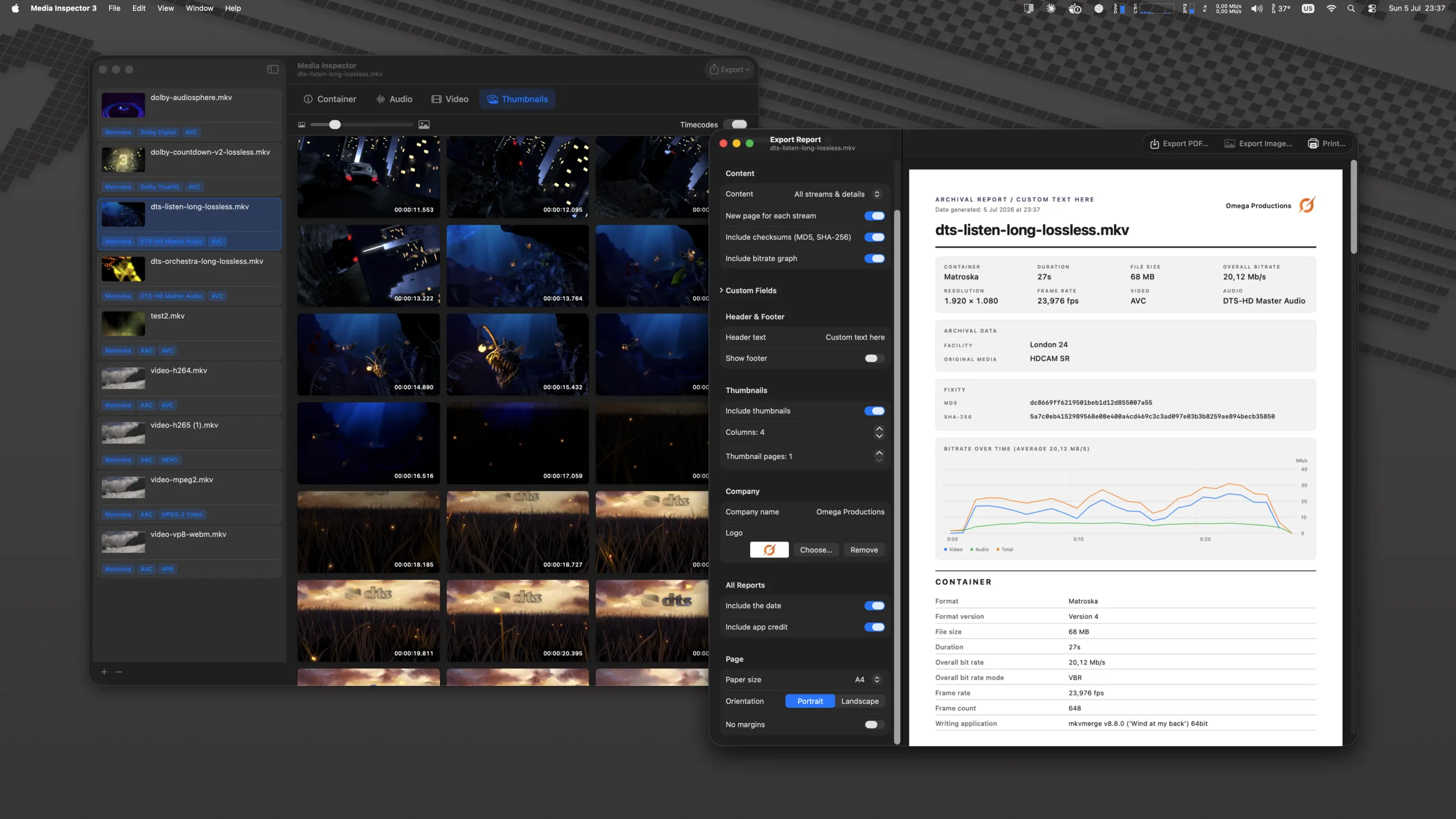Disable New page for each stream

(x=874, y=216)
